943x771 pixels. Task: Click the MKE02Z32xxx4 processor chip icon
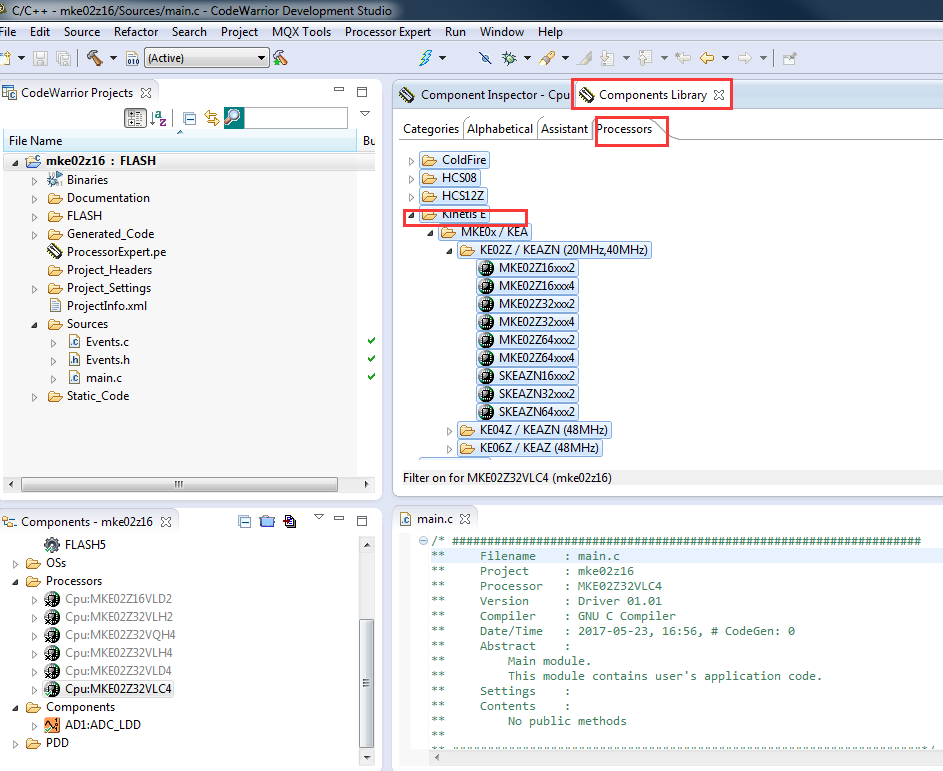486,322
